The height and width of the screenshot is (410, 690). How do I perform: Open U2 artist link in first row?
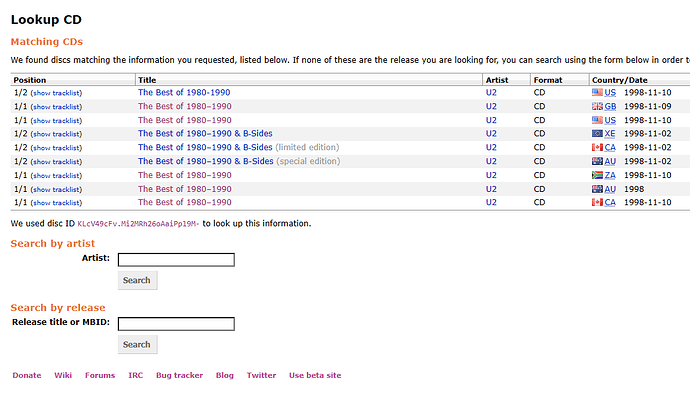pyautogui.click(x=491, y=92)
